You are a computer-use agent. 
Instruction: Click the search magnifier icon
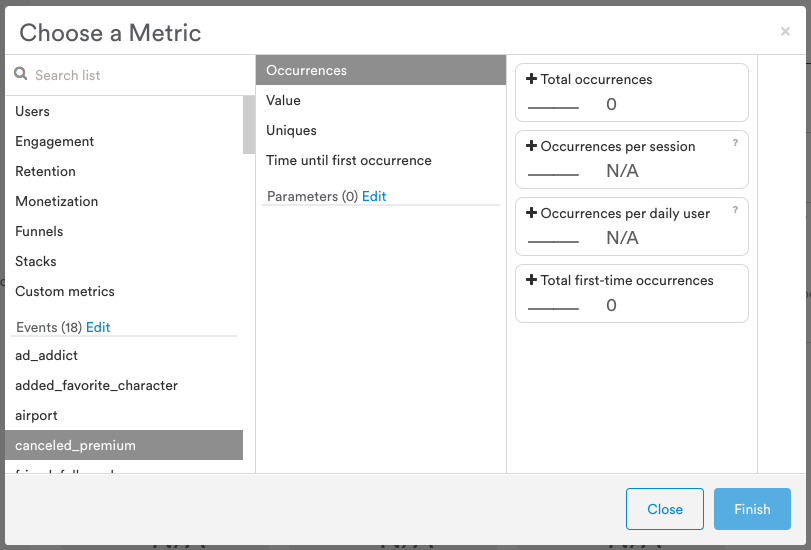click(20, 75)
